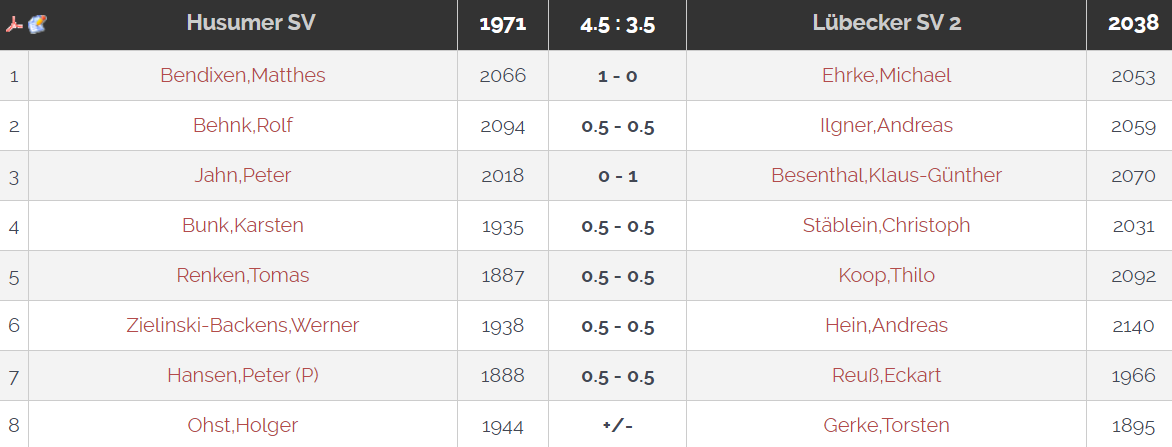This screenshot has height=447, width=1172.
Task: Open Hein,Andreas player link
Action: [886, 325]
